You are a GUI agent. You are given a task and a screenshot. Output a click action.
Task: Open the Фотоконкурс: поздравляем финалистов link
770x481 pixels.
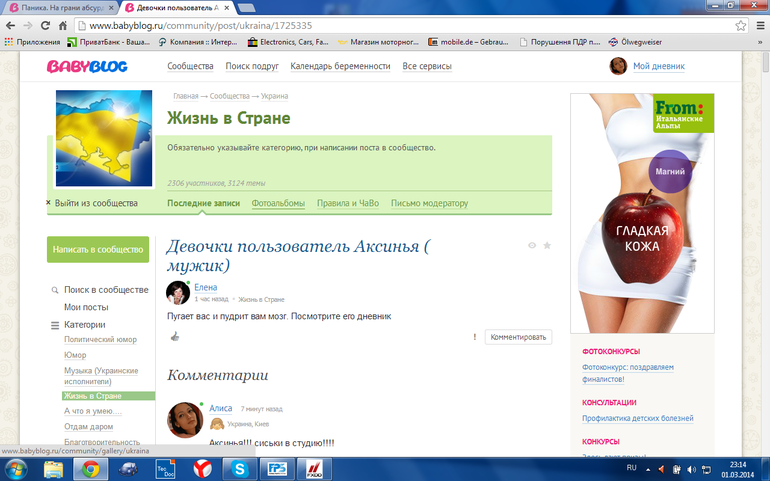click(x=628, y=373)
